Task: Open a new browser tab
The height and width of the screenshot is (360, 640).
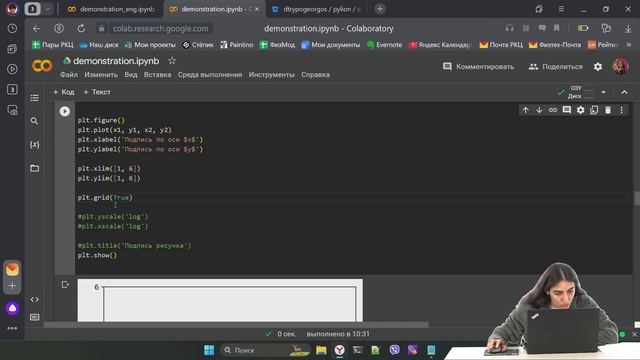Action: [x=380, y=9]
